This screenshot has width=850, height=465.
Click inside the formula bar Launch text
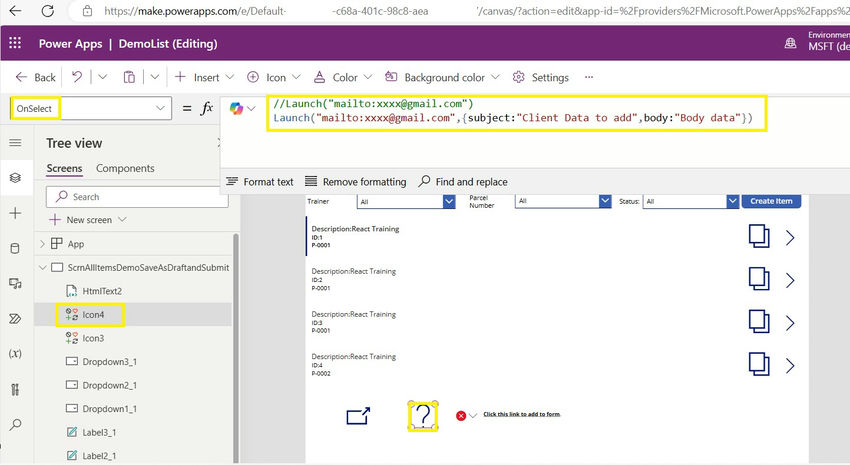pyautogui.click(x=513, y=118)
